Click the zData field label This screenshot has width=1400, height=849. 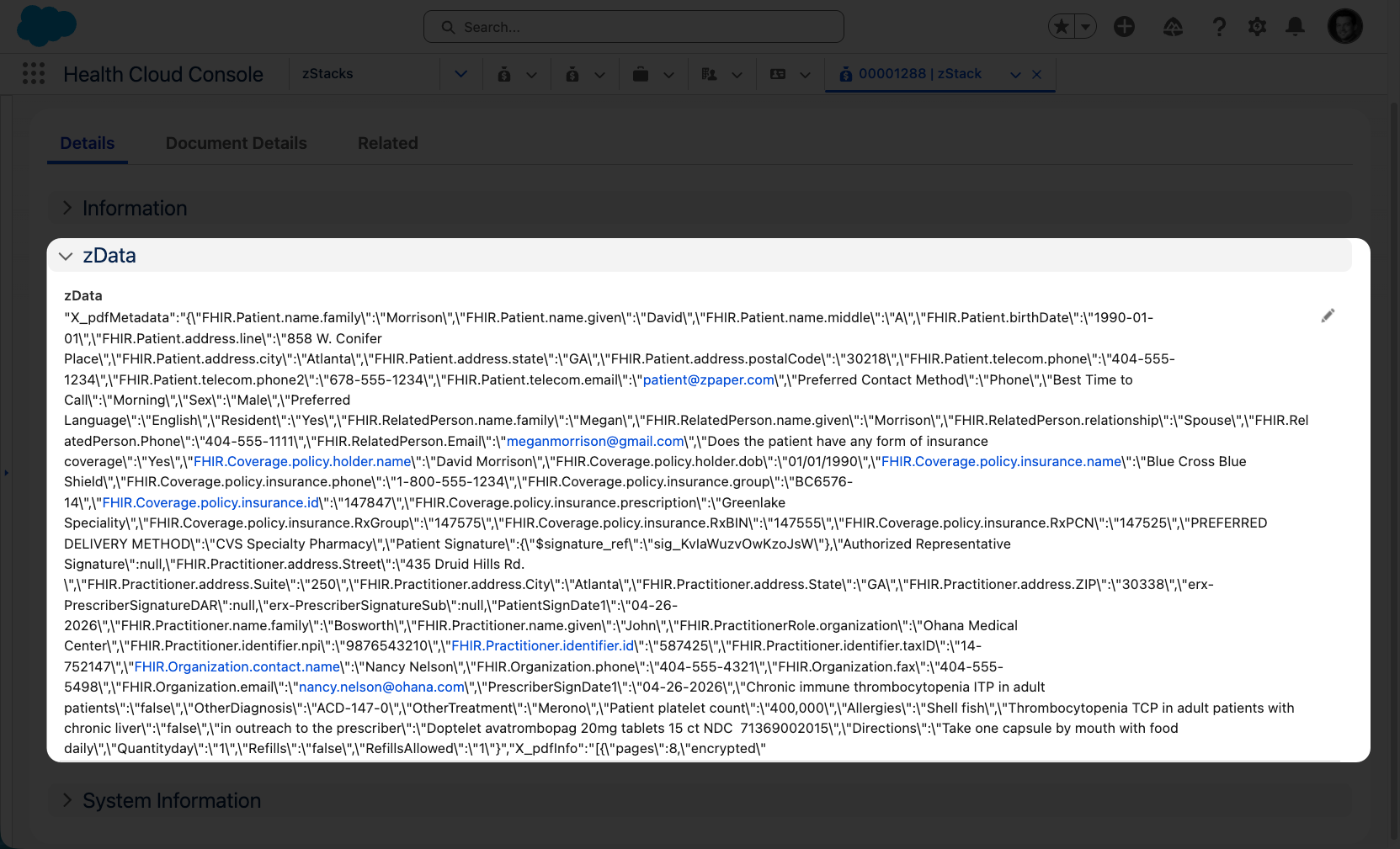click(83, 295)
